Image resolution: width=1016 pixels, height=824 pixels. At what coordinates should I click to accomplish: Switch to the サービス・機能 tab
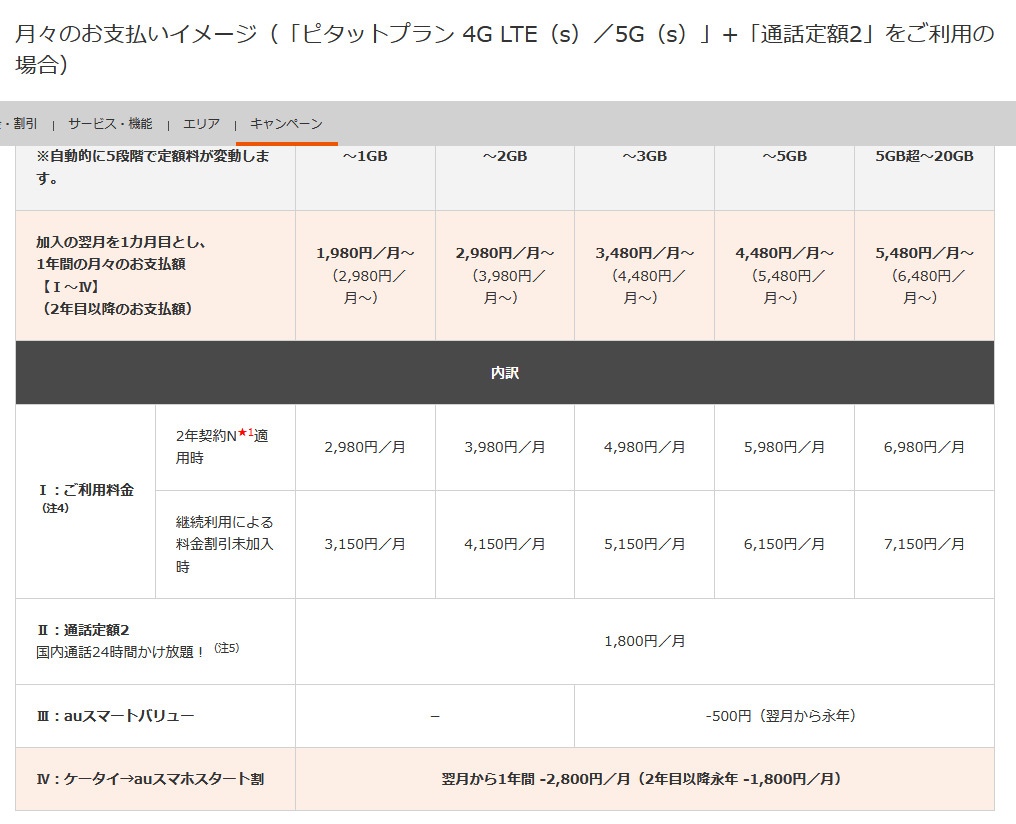[110, 124]
